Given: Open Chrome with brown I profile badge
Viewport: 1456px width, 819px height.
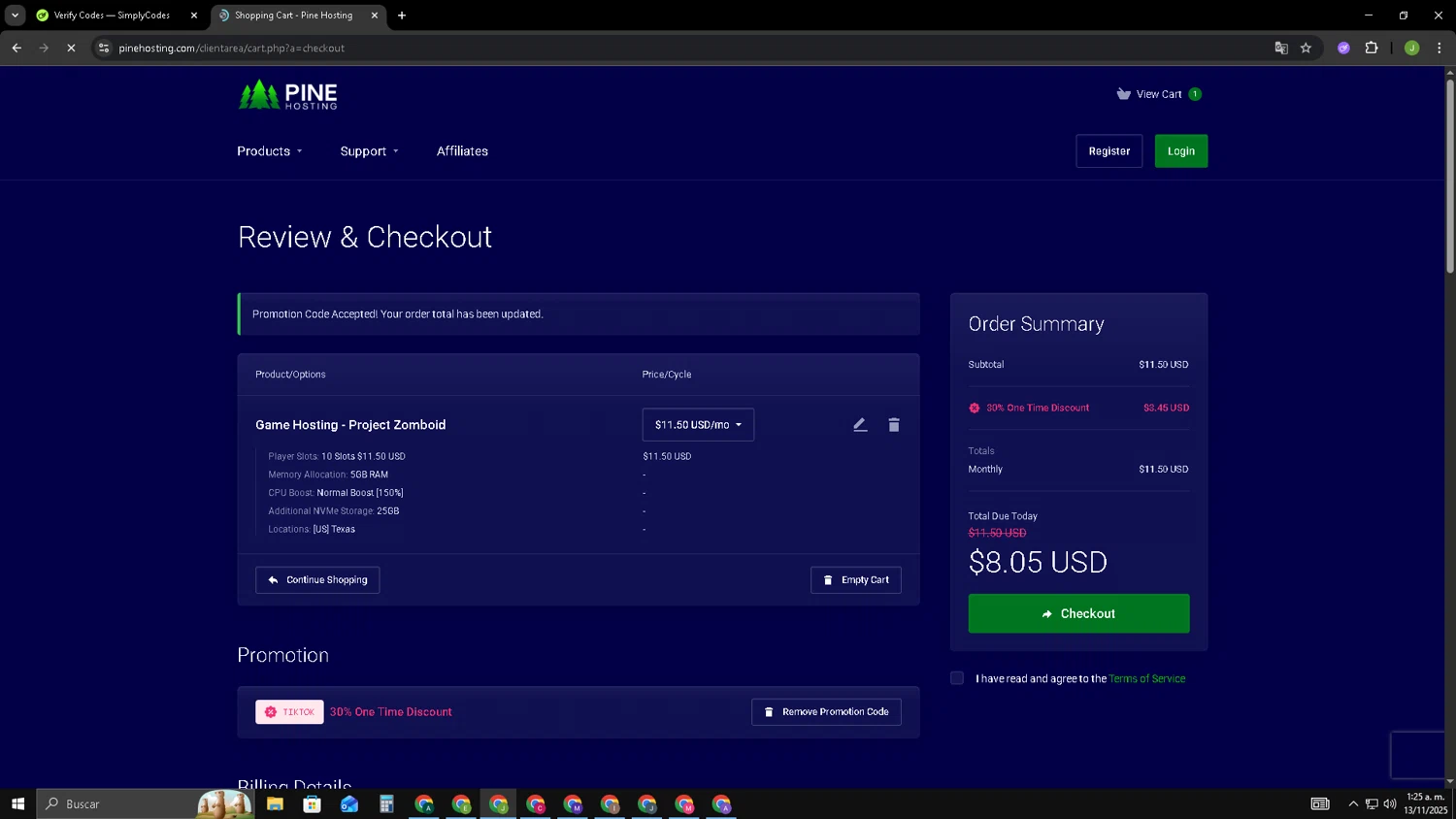Looking at the screenshot, I should coord(610,803).
